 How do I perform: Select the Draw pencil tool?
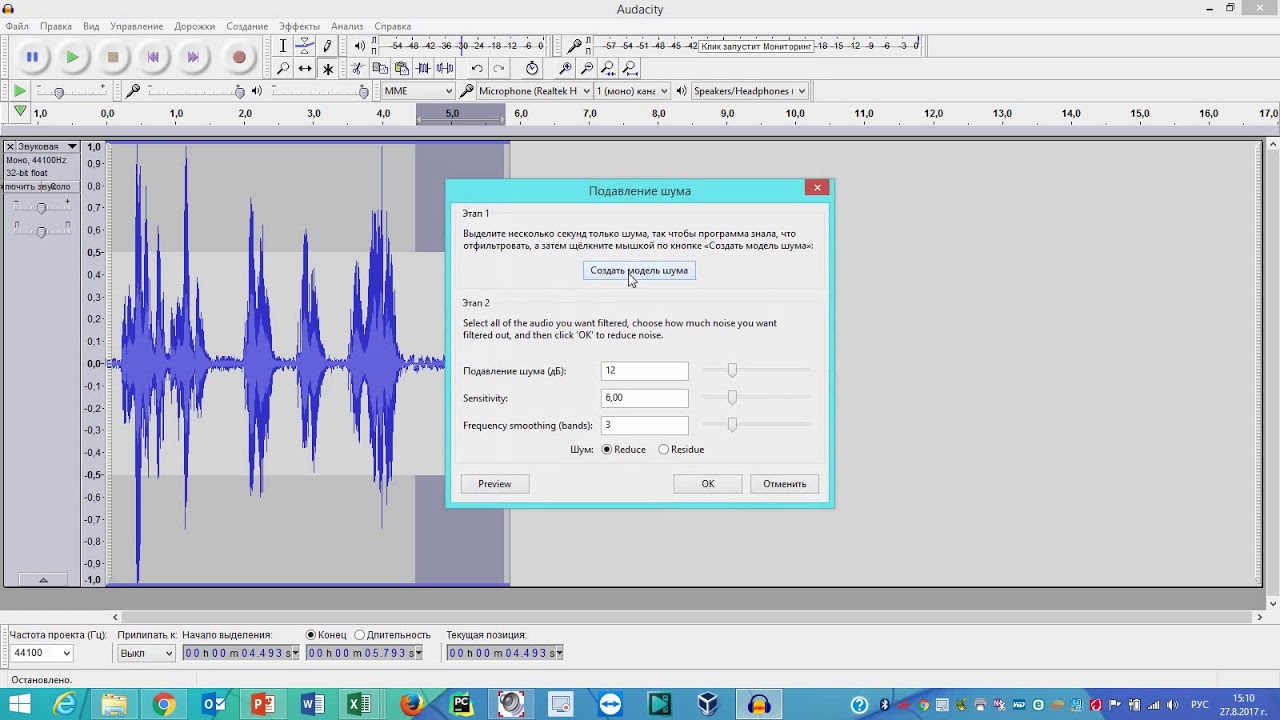pyautogui.click(x=327, y=46)
